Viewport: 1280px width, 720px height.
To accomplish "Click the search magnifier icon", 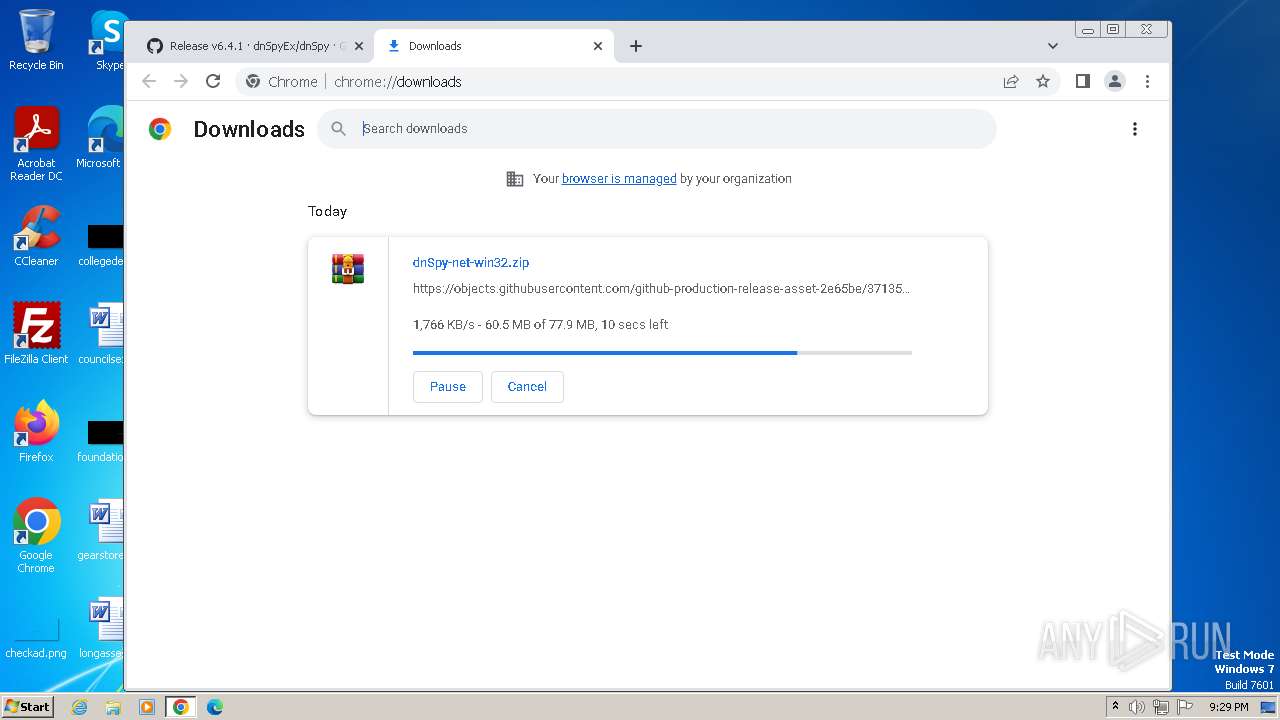I will [x=339, y=129].
